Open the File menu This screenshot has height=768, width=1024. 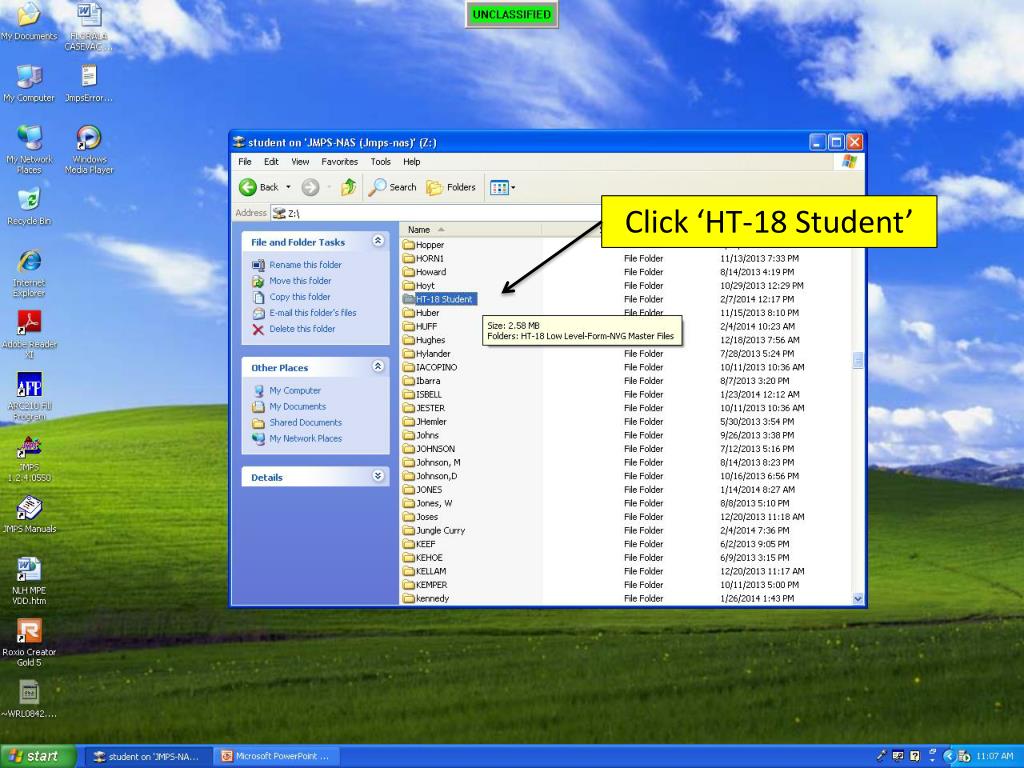(x=245, y=161)
